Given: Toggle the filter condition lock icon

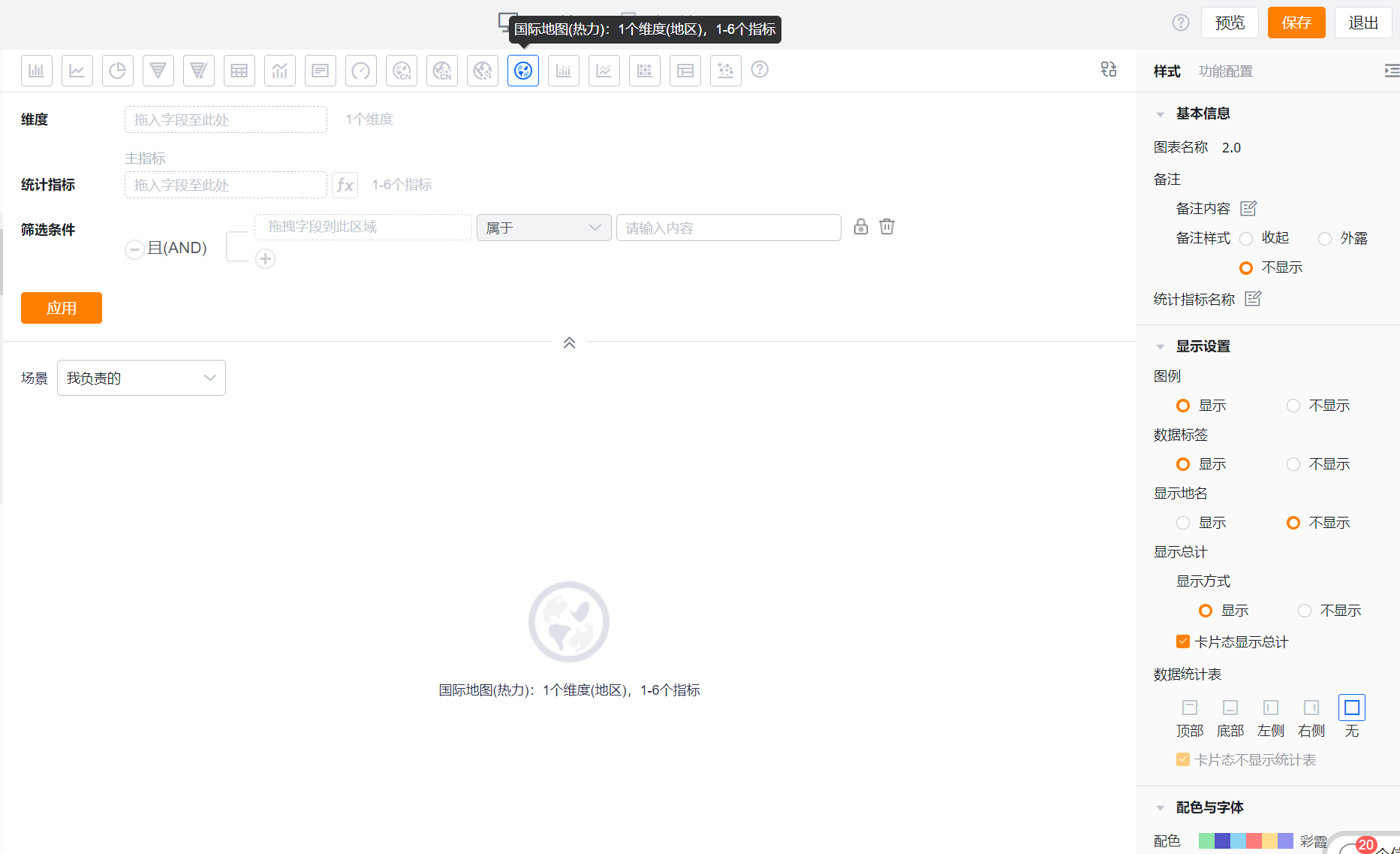Looking at the screenshot, I should [x=861, y=226].
